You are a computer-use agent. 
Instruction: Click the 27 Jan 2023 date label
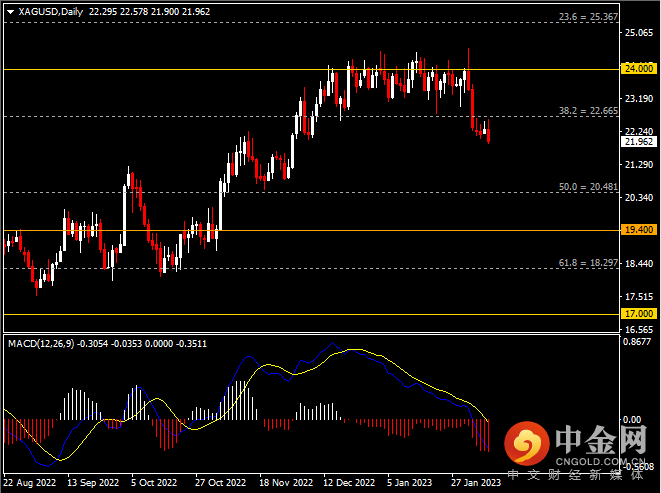(475, 481)
